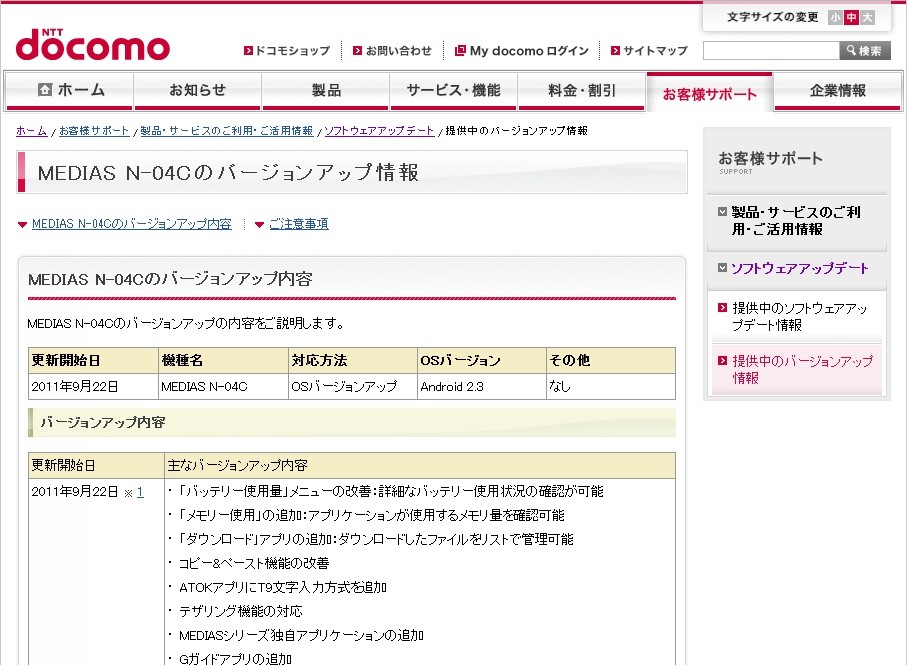Image resolution: width=907 pixels, height=665 pixels.
Task: Click the Gガイドアプリの追加 item
Action: pos(235,659)
